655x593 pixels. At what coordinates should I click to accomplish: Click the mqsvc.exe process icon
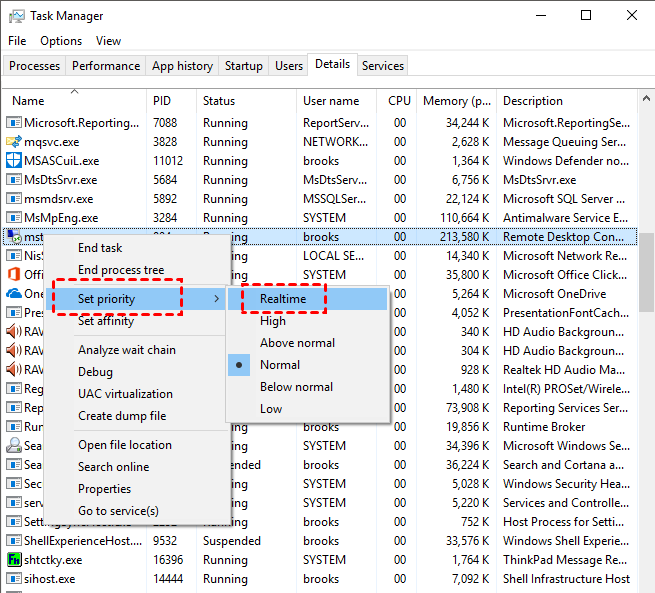pyautogui.click(x=14, y=142)
